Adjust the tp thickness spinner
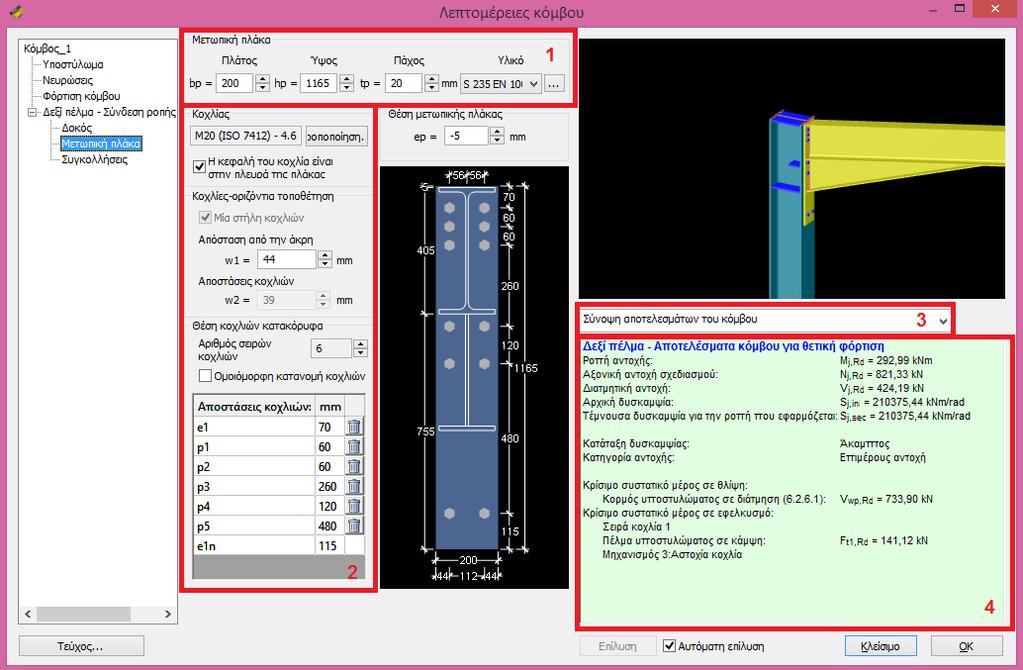Image resolution: width=1023 pixels, height=670 pixels. [431, 83]
